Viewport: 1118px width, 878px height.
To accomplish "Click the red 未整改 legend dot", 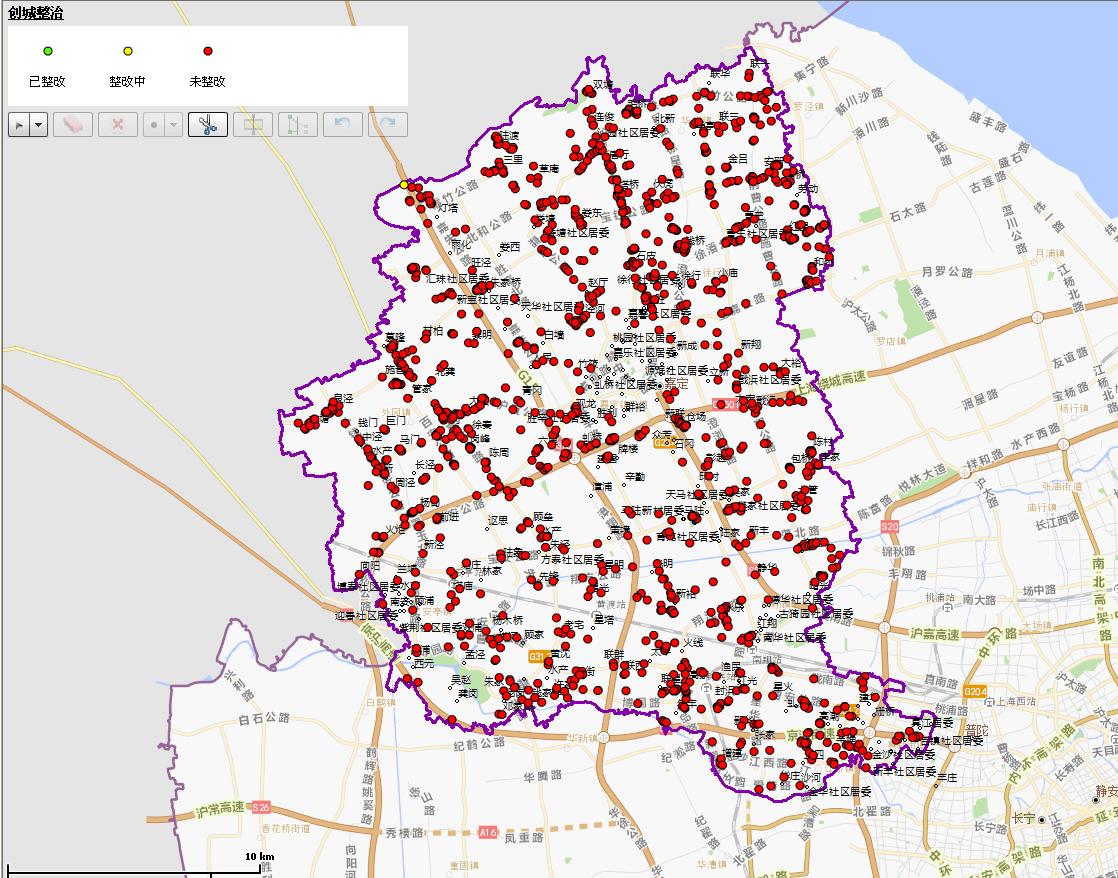I will [207, 51].
